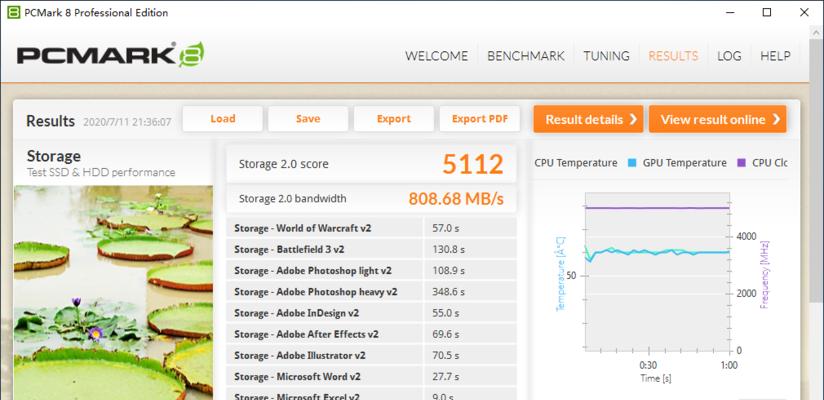This screenshot has height=400, width=824.
Task: Select the World of Warcraft v2 row
Action: pos(371,228)
